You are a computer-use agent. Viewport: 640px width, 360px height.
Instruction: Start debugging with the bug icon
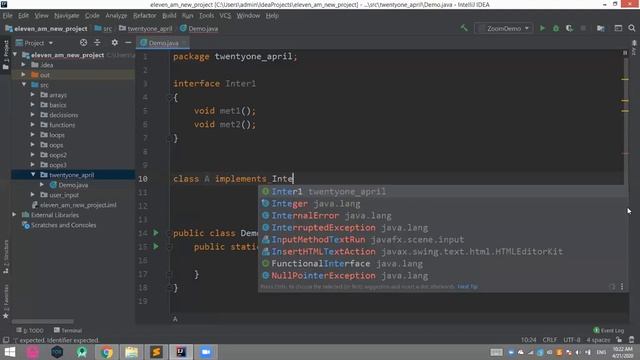click(x=556, y=28)
